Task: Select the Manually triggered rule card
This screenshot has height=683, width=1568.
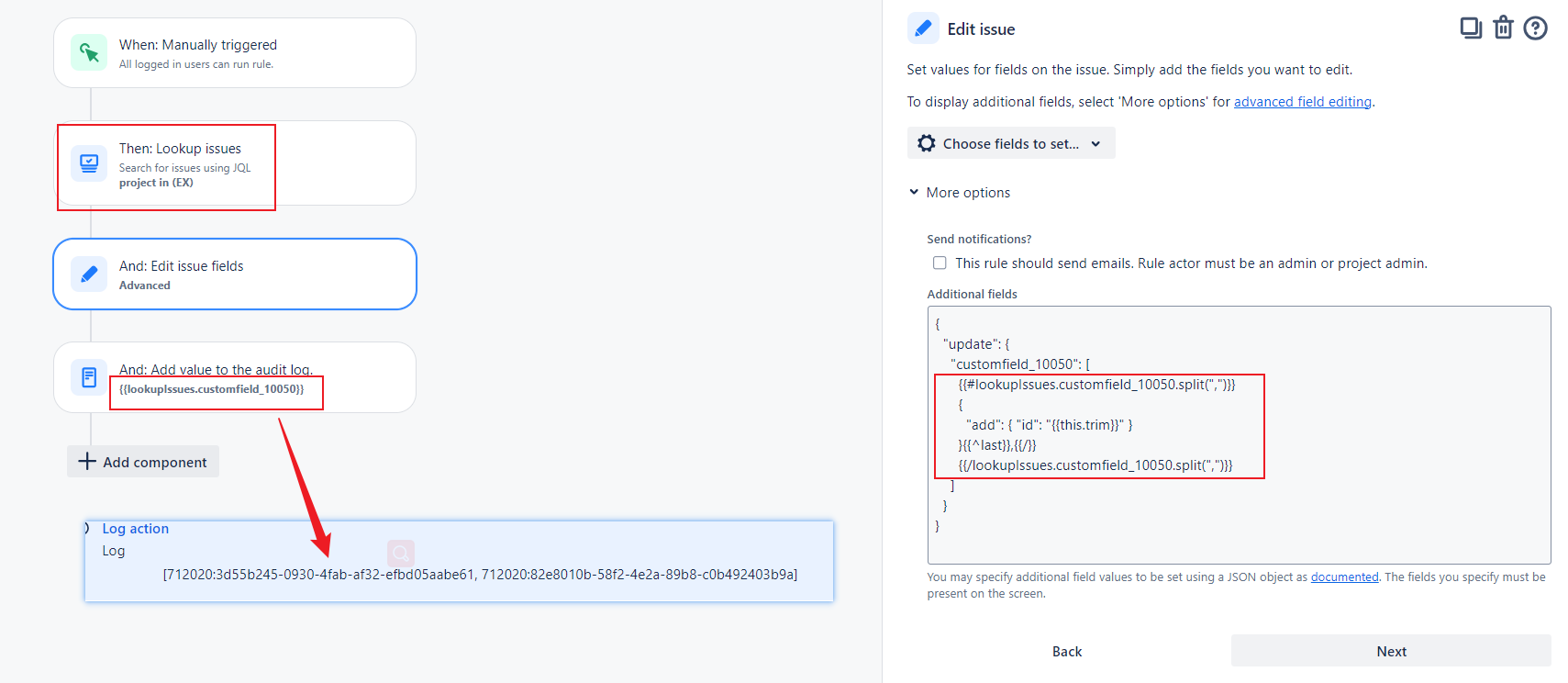Action: pos(235,53)
